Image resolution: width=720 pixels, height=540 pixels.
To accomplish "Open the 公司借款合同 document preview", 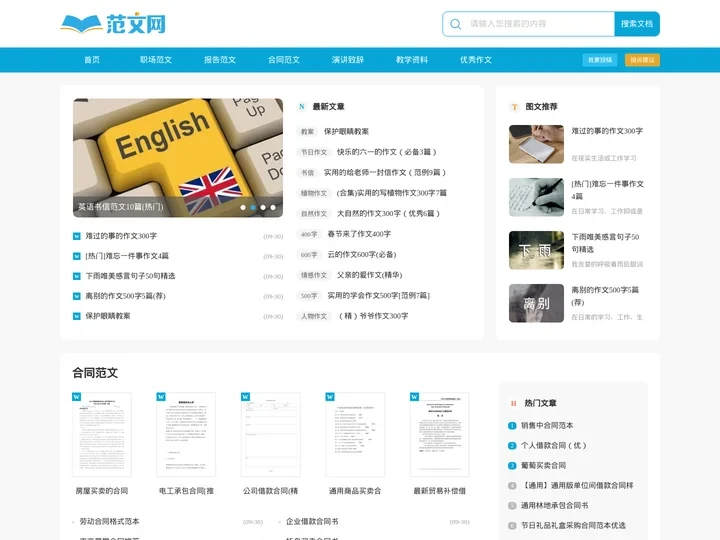I will (271, 434).
